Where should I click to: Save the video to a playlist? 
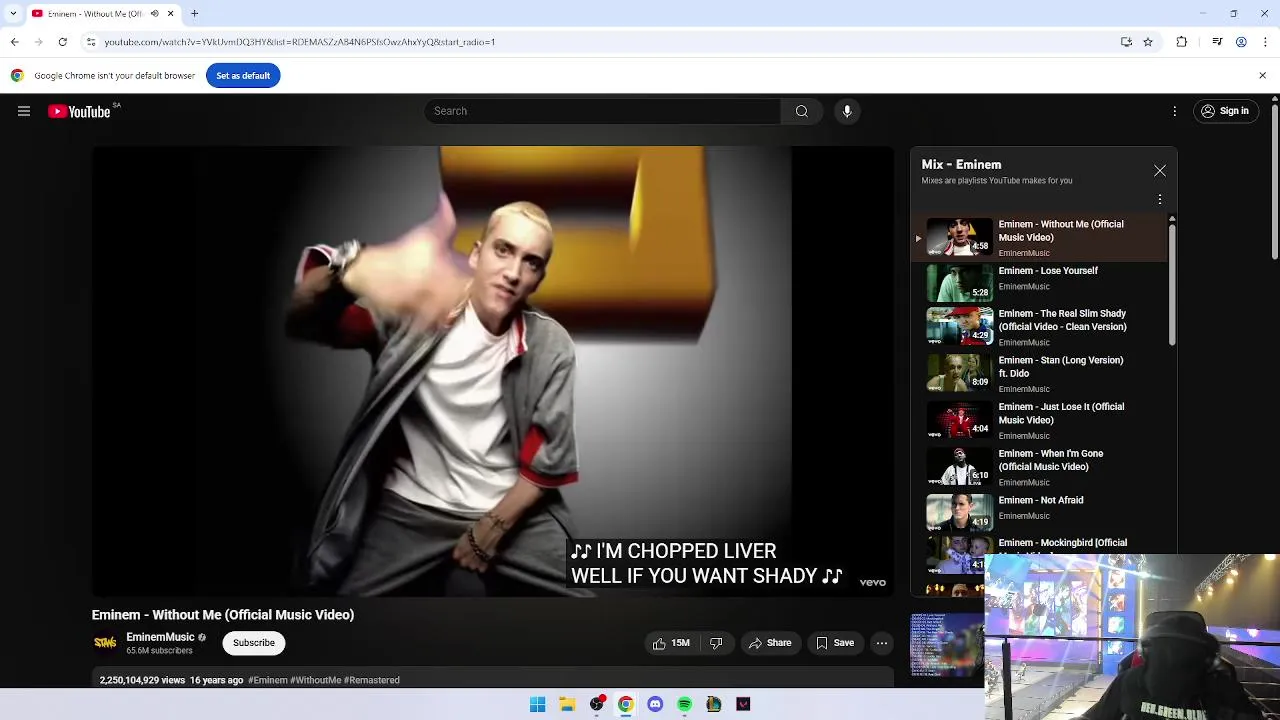tap(835, 643)
